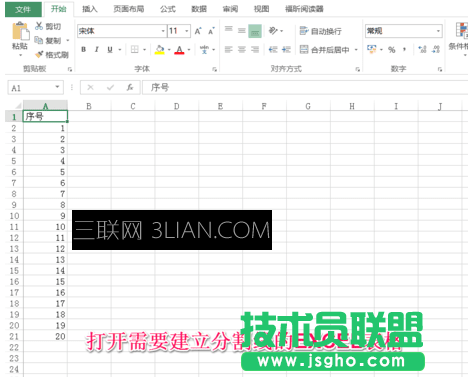Expand the font color dropdown arrow

point(189,50)
